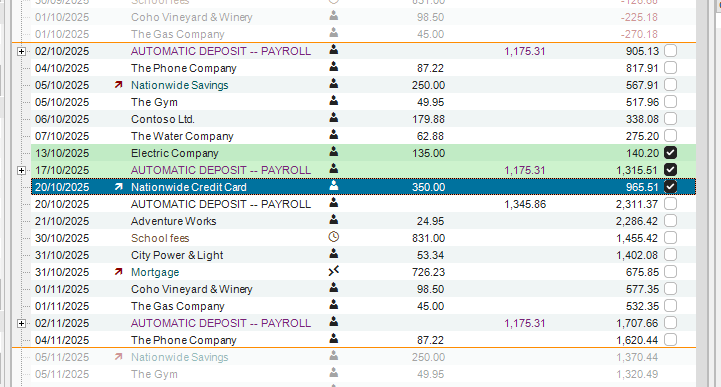Toggle the checkbox on The Gym 517.96 row
The width and height of the screenshot is (721, 387).
[670, 102]
